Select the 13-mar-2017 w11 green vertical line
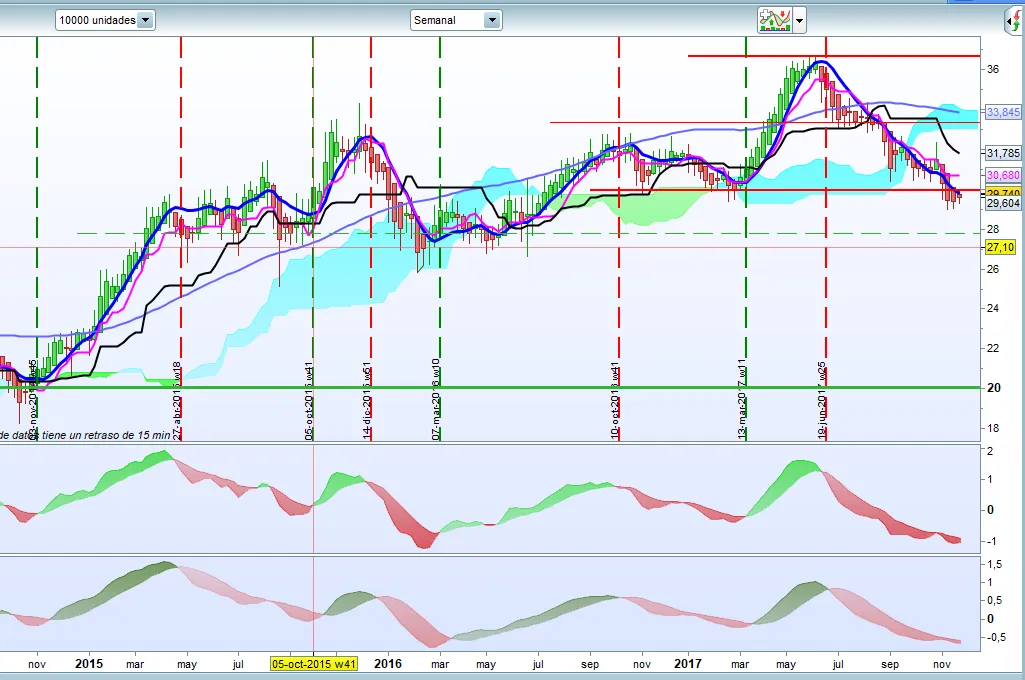Viewport: 1025px width, 680px height. click(746, 300)
